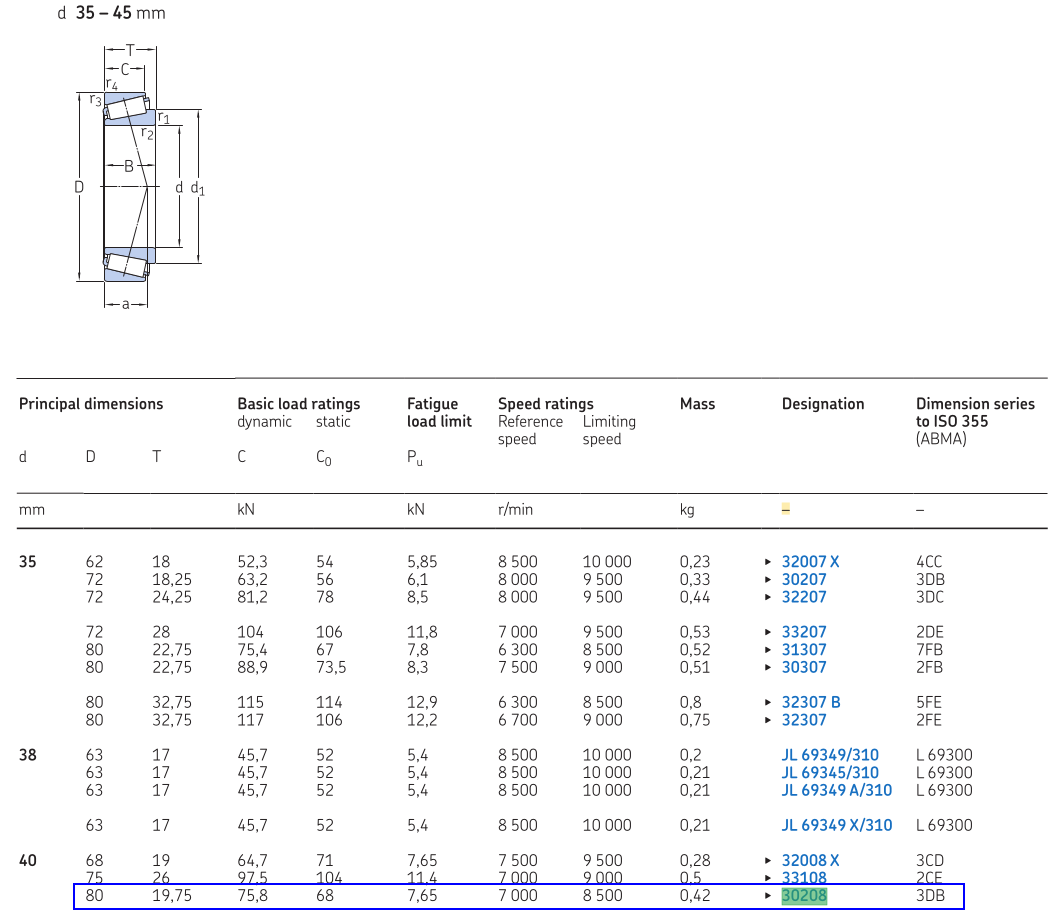Expand the arrow beside 32307

(x=770, y=719)
